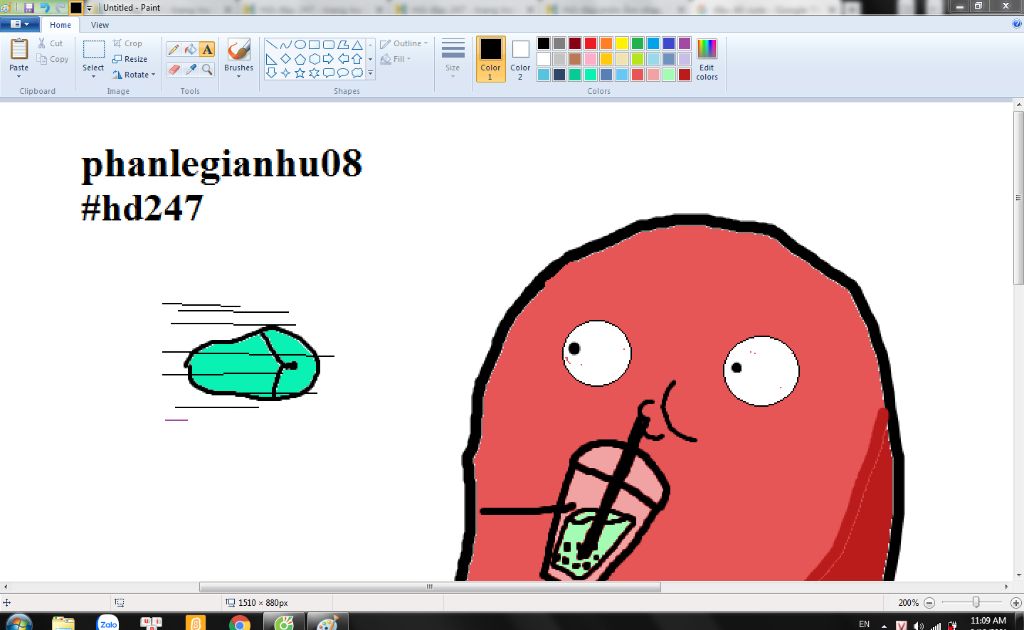Expand the Shapes gallery more arrow
The width and height of the screenshot is (1024, 630).
pos(370,73)
